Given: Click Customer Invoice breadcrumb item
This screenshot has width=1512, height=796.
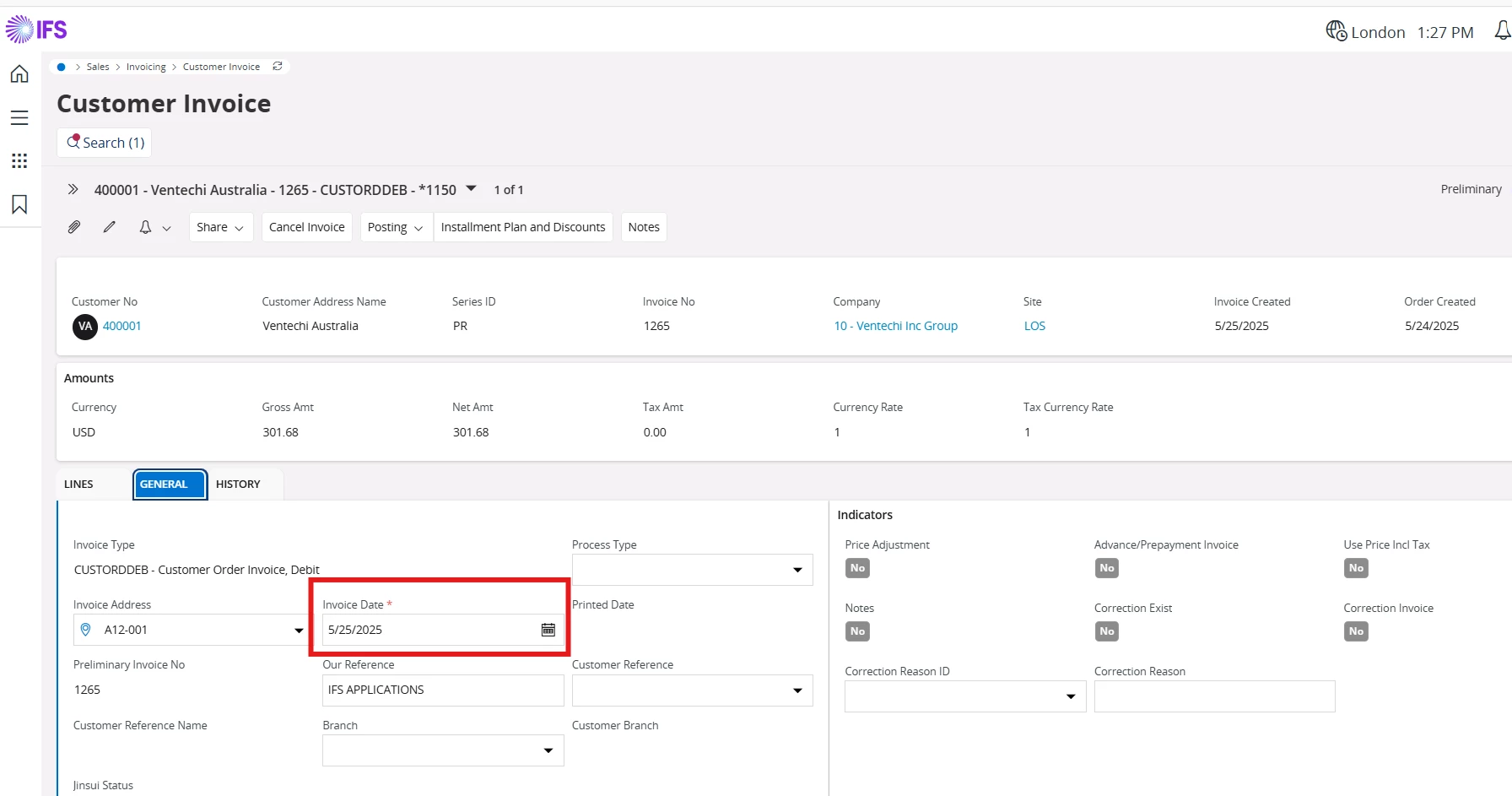Looking at the screenshot, I should [x=221, y=67].
